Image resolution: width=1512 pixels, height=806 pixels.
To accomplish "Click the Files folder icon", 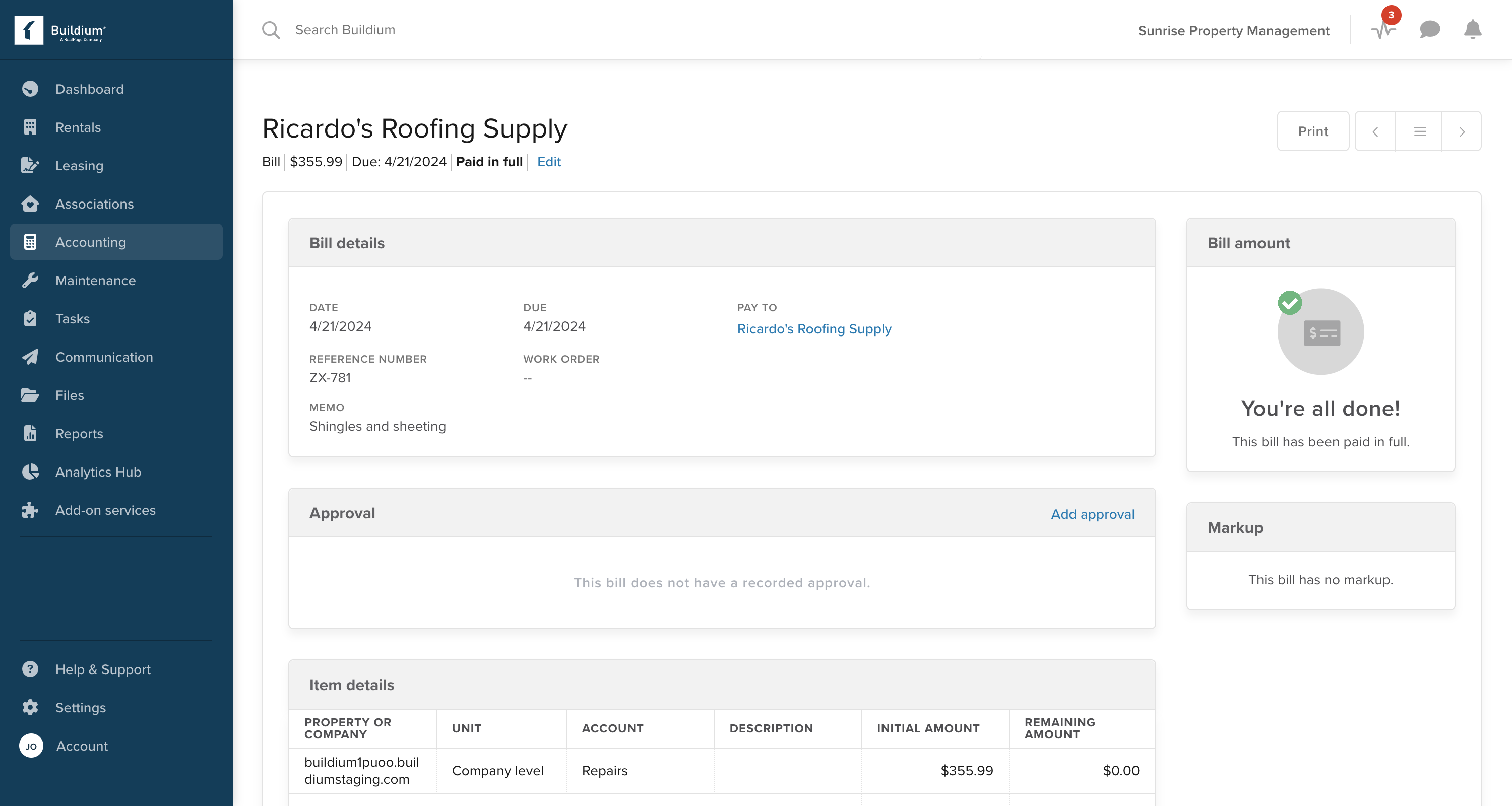I will pyautogui.click(x=30, y=395).
